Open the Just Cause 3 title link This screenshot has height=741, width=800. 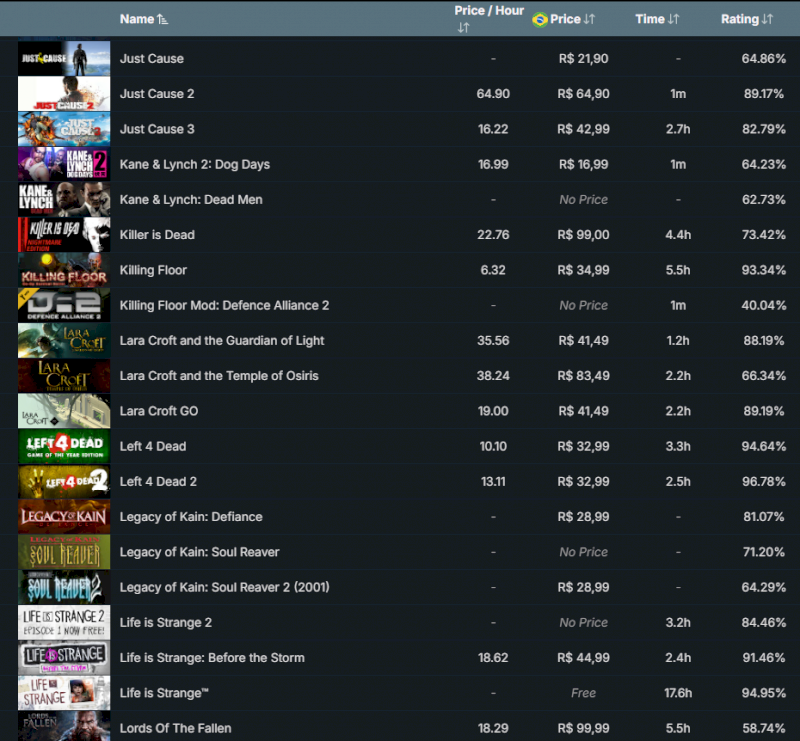coord(157,129)
